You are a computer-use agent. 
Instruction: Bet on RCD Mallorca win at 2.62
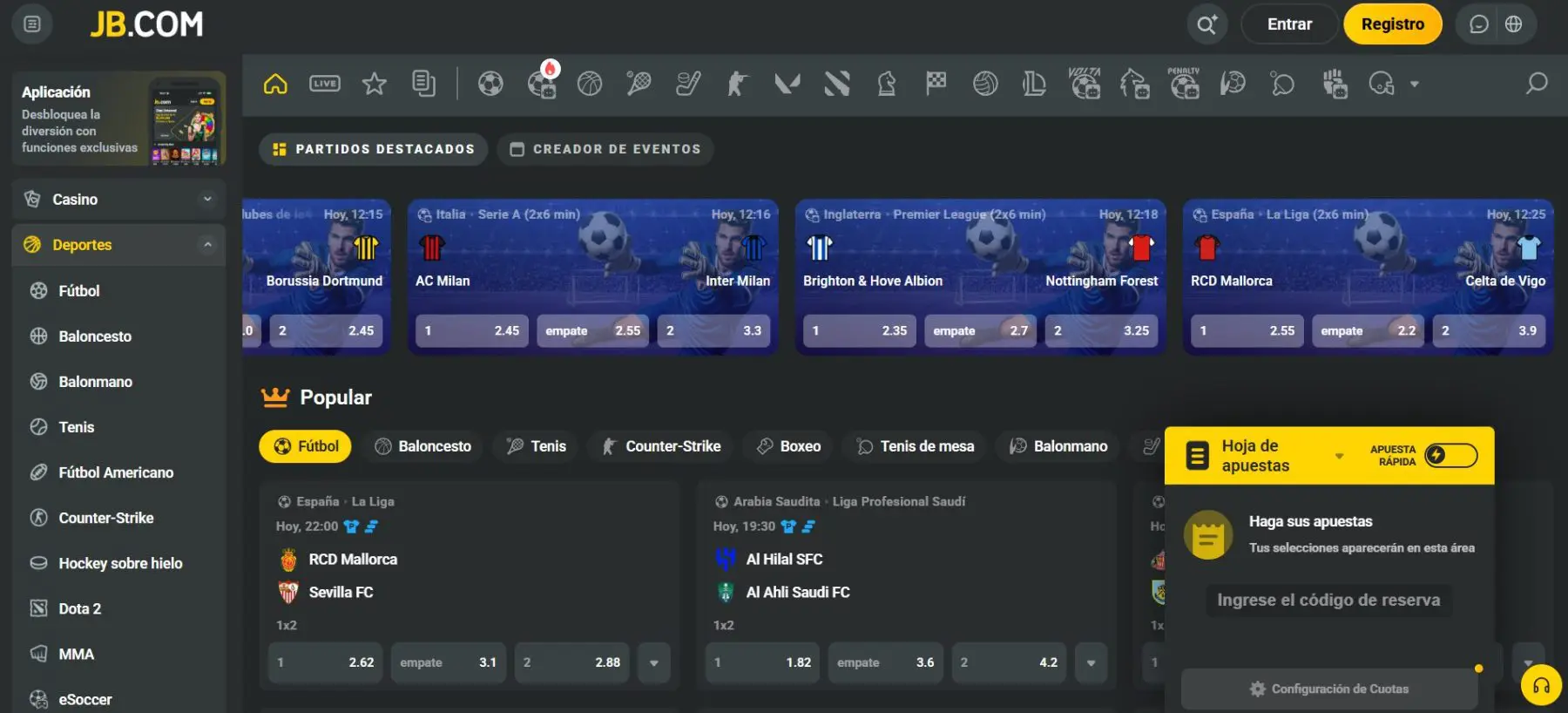(325, 662)
